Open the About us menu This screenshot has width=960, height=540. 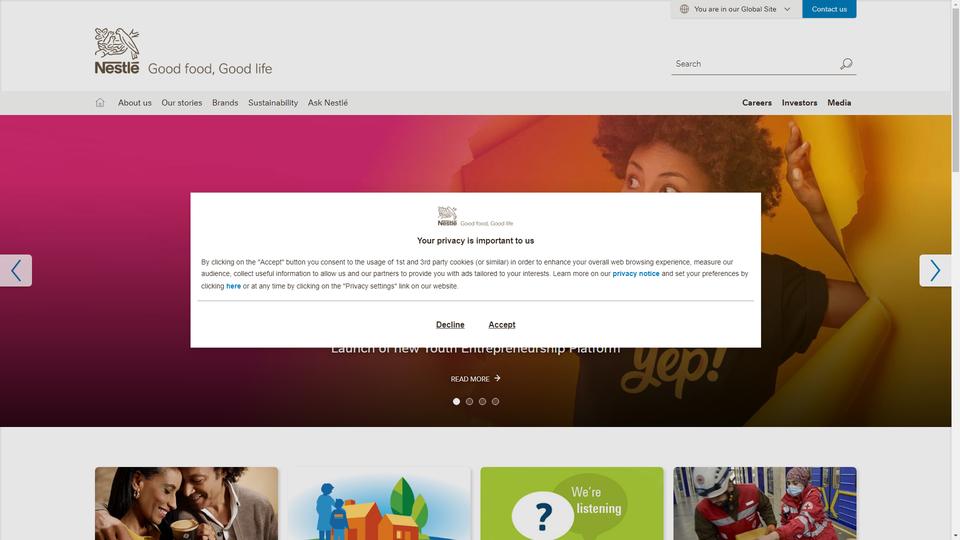[x=135, y=103]
